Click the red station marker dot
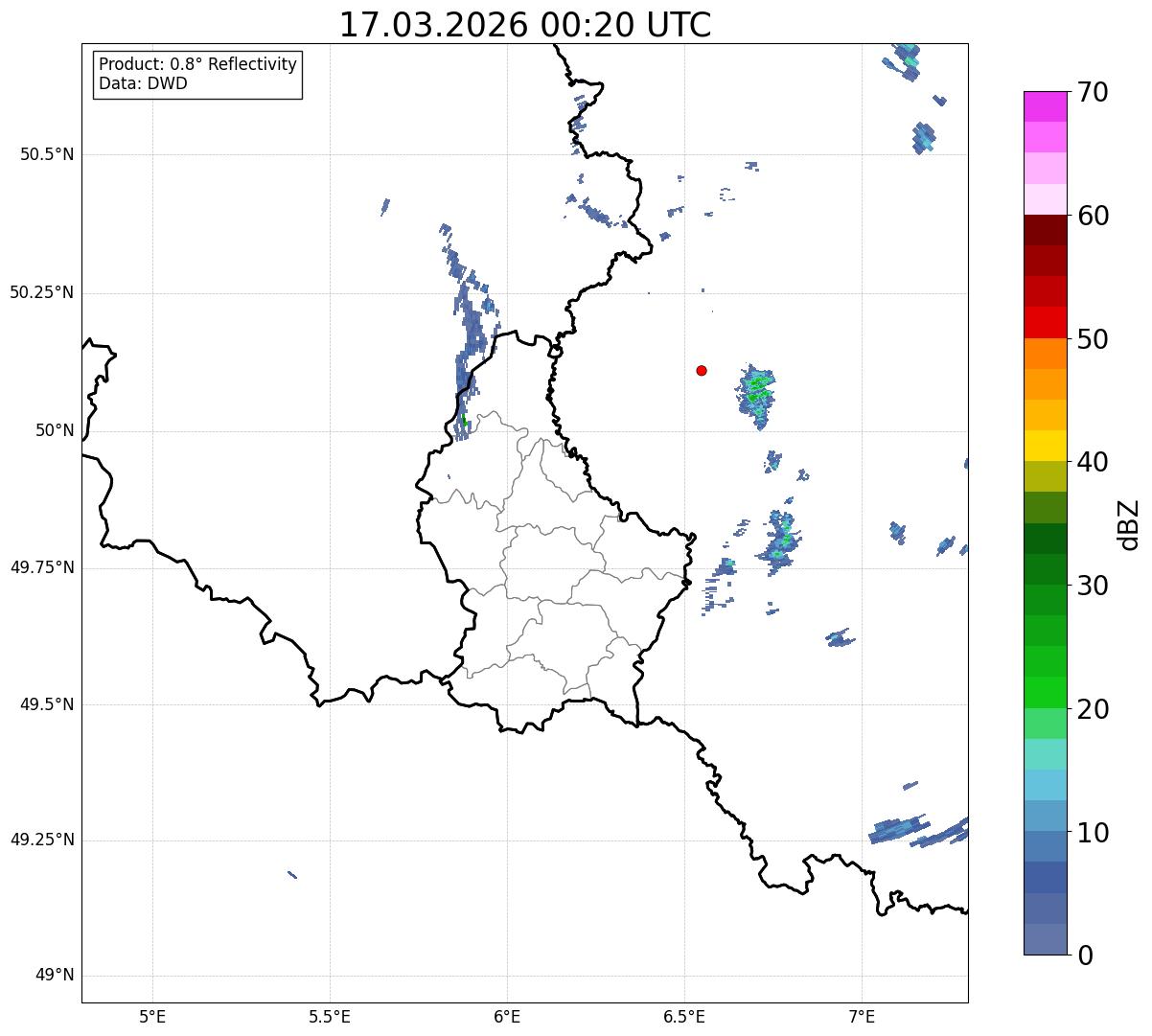The height and width of the screenshot is (1036, 1152). click(x=702, y=370)
